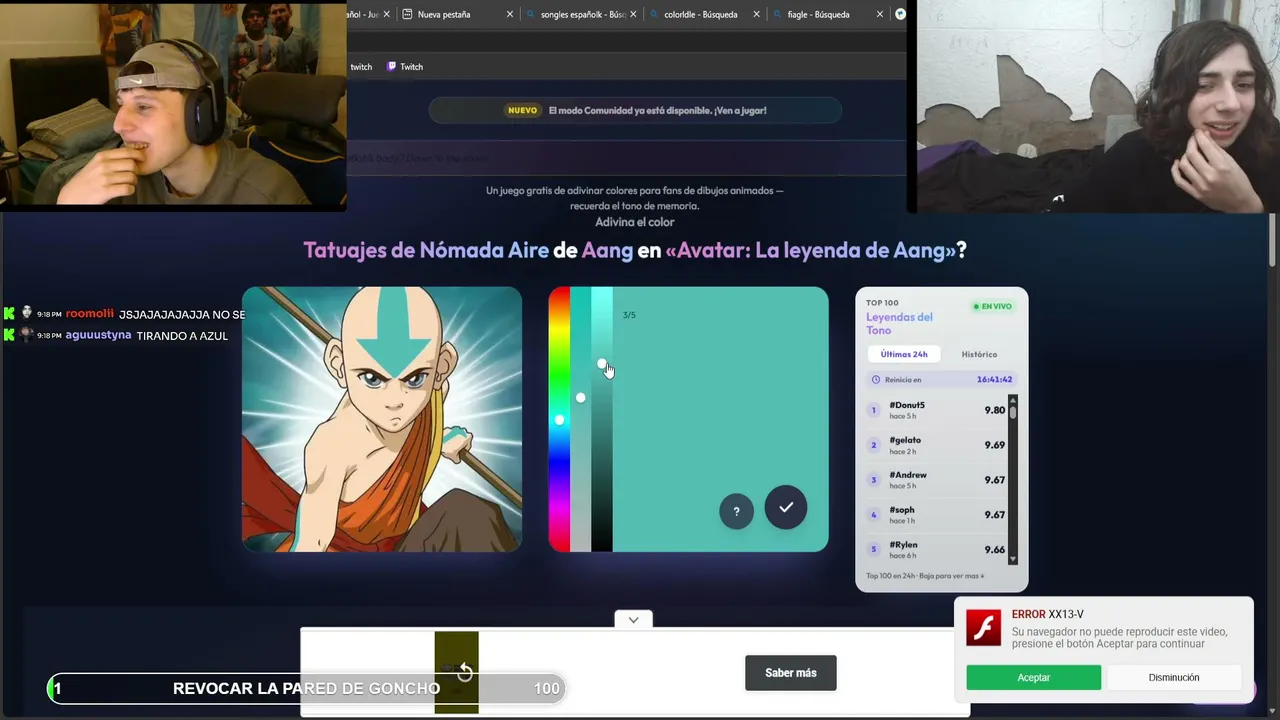Close the Nueva pestaña tab
Viewport: 1280px width, 720px height.
coord(510,14)
